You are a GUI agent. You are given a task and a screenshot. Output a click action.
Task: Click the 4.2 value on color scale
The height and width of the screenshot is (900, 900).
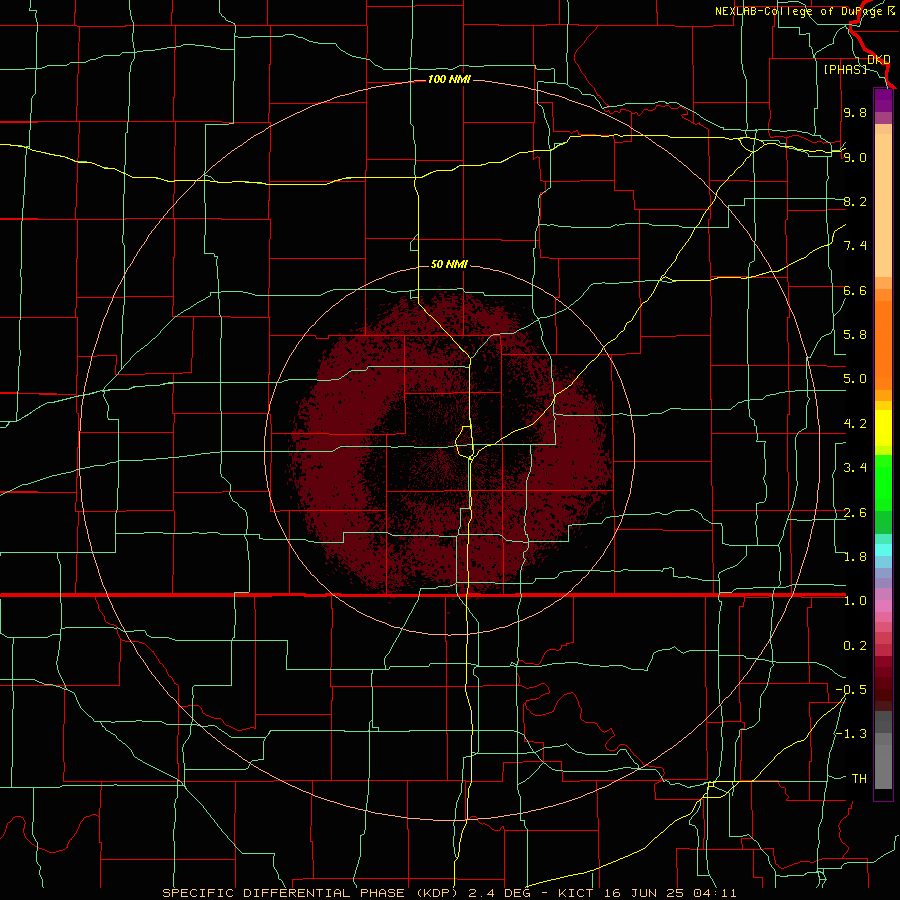coord(855,424)
